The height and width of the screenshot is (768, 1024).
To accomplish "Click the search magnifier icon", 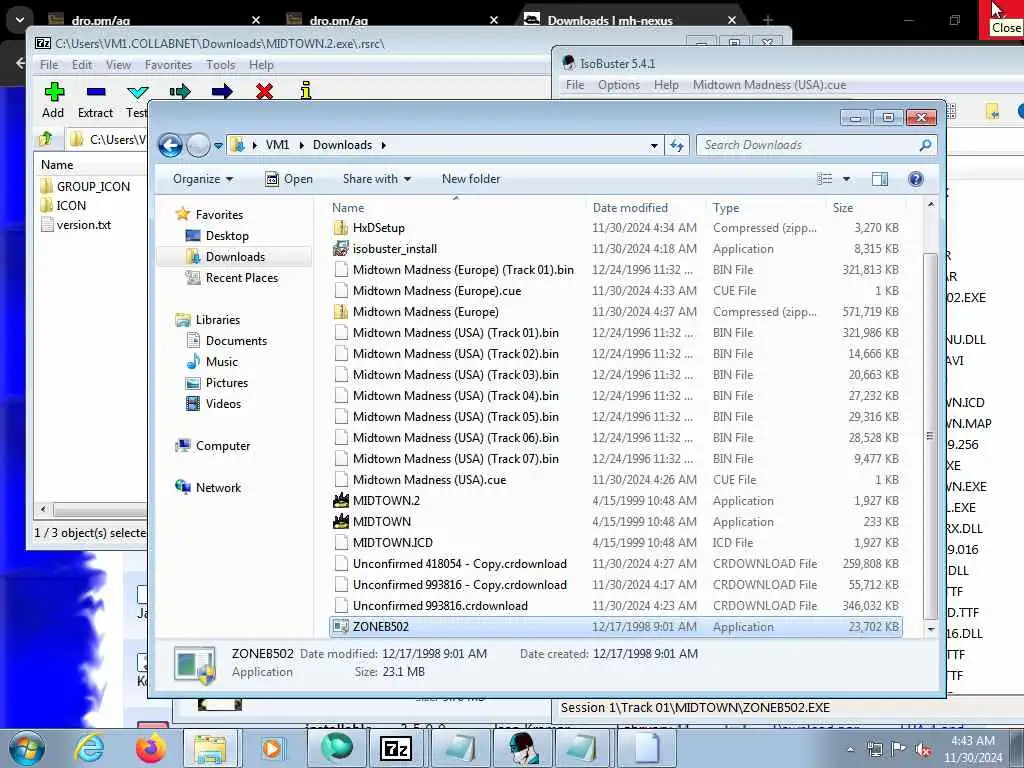I will click(x=925, y=145).
